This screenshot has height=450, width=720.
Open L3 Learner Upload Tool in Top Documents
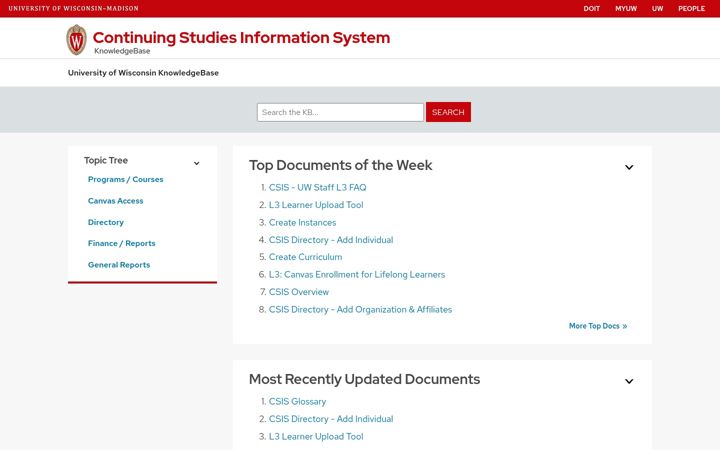316,205
